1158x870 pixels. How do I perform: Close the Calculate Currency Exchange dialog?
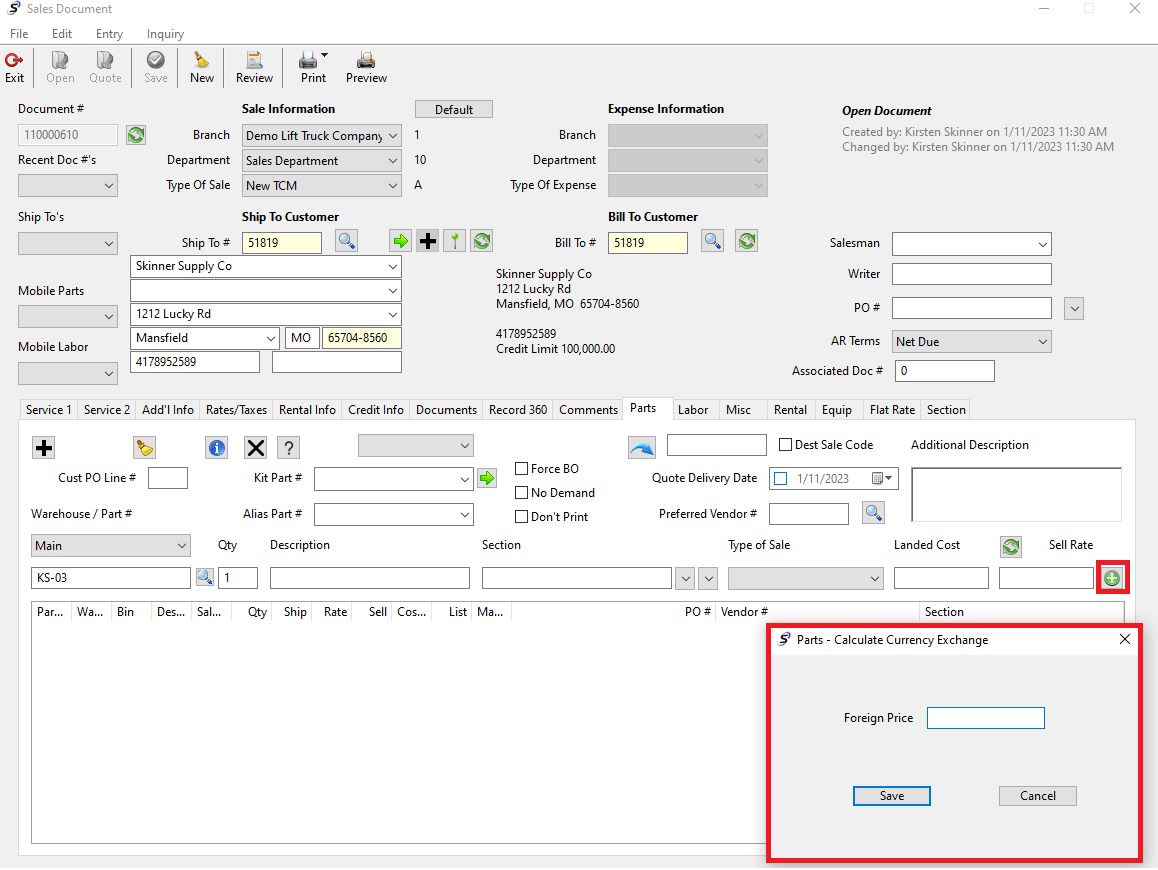[1125, 640]
